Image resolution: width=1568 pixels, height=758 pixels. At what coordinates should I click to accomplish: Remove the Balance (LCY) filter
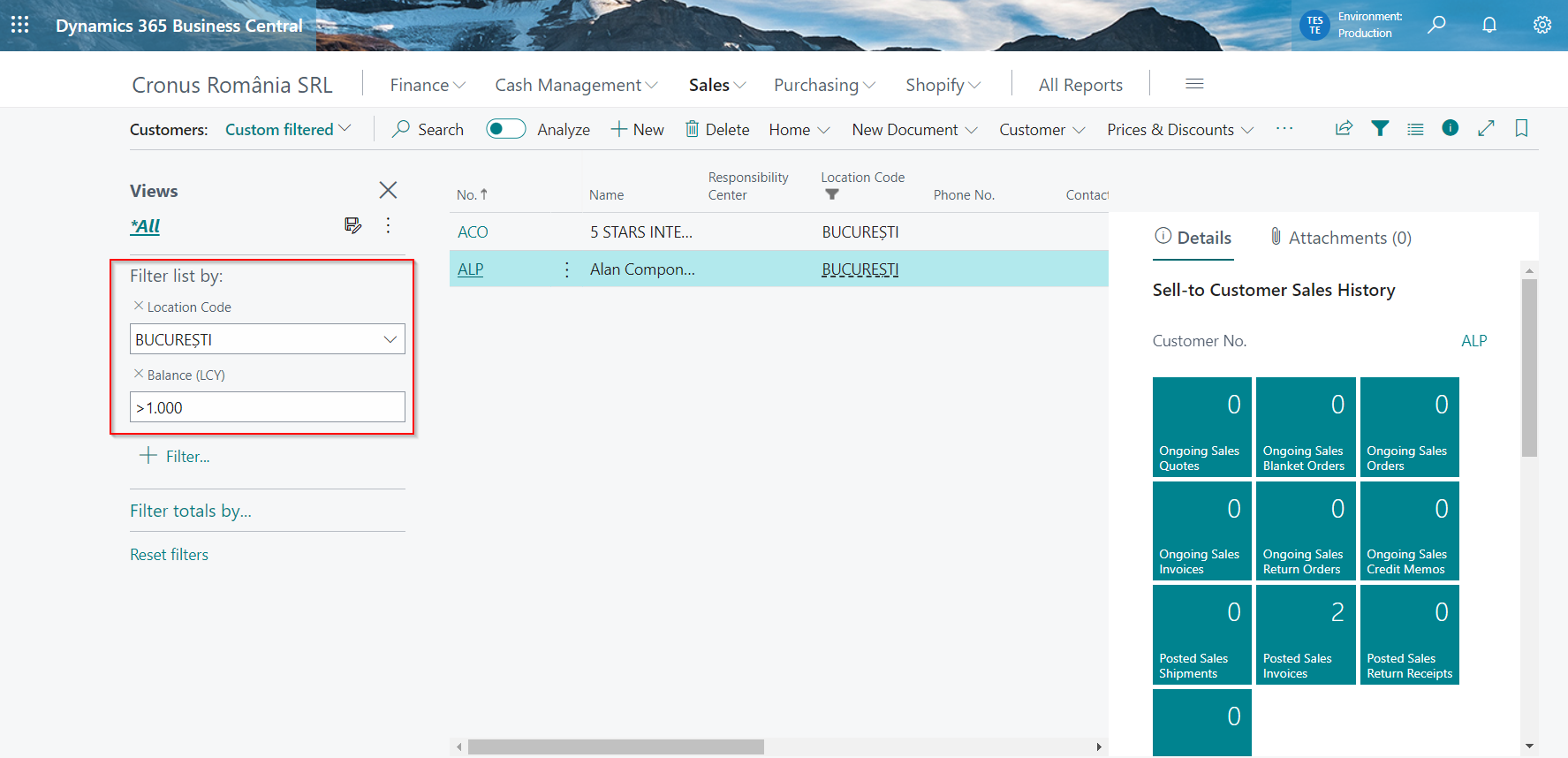138,374
